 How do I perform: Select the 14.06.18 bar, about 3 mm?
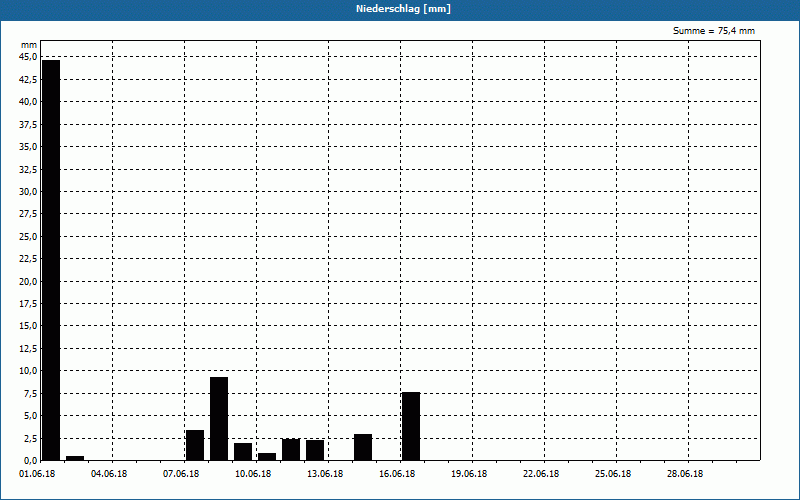363,447
